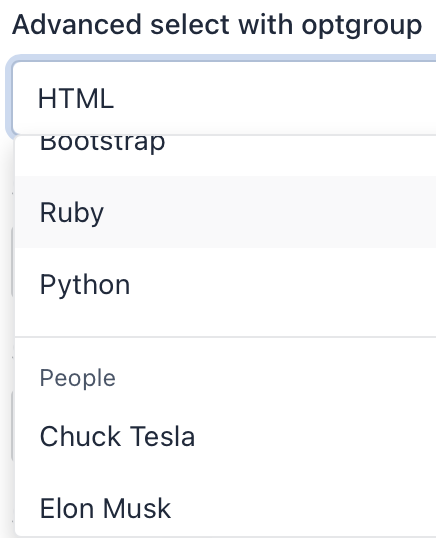Pick Chuck Tesla under People group
Image resolution: width=436 pixels, height=538 pixels.
click(x=226, y=436)
